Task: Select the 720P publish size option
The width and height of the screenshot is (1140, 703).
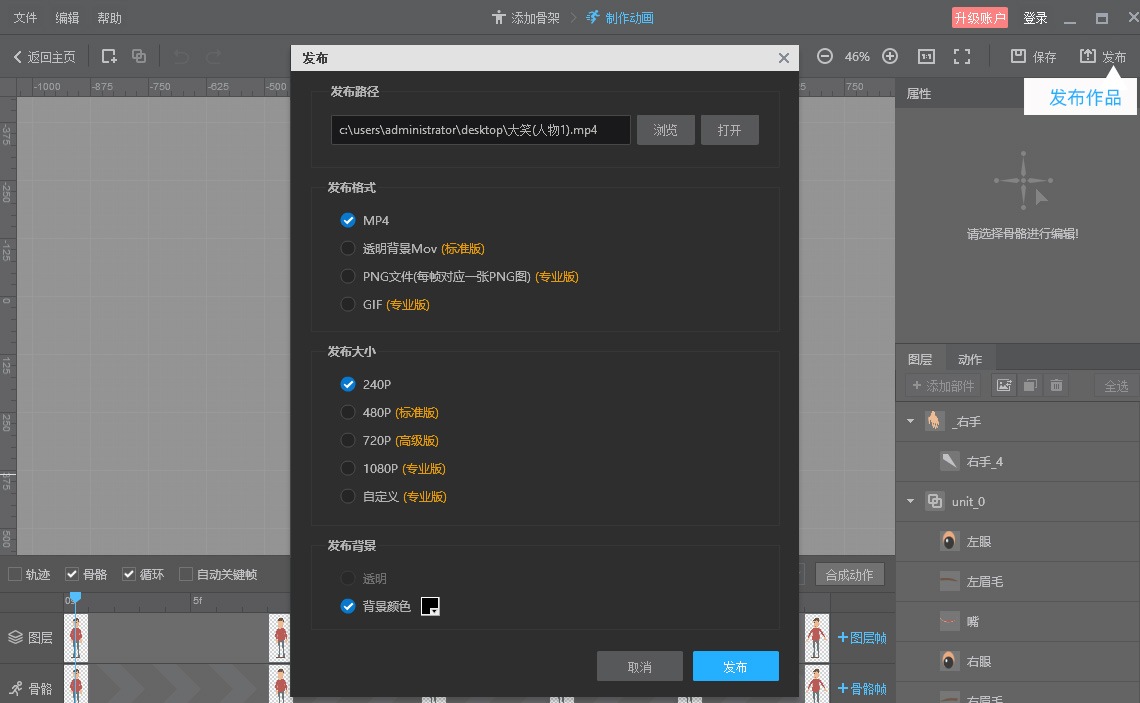Action: [348, 440]
